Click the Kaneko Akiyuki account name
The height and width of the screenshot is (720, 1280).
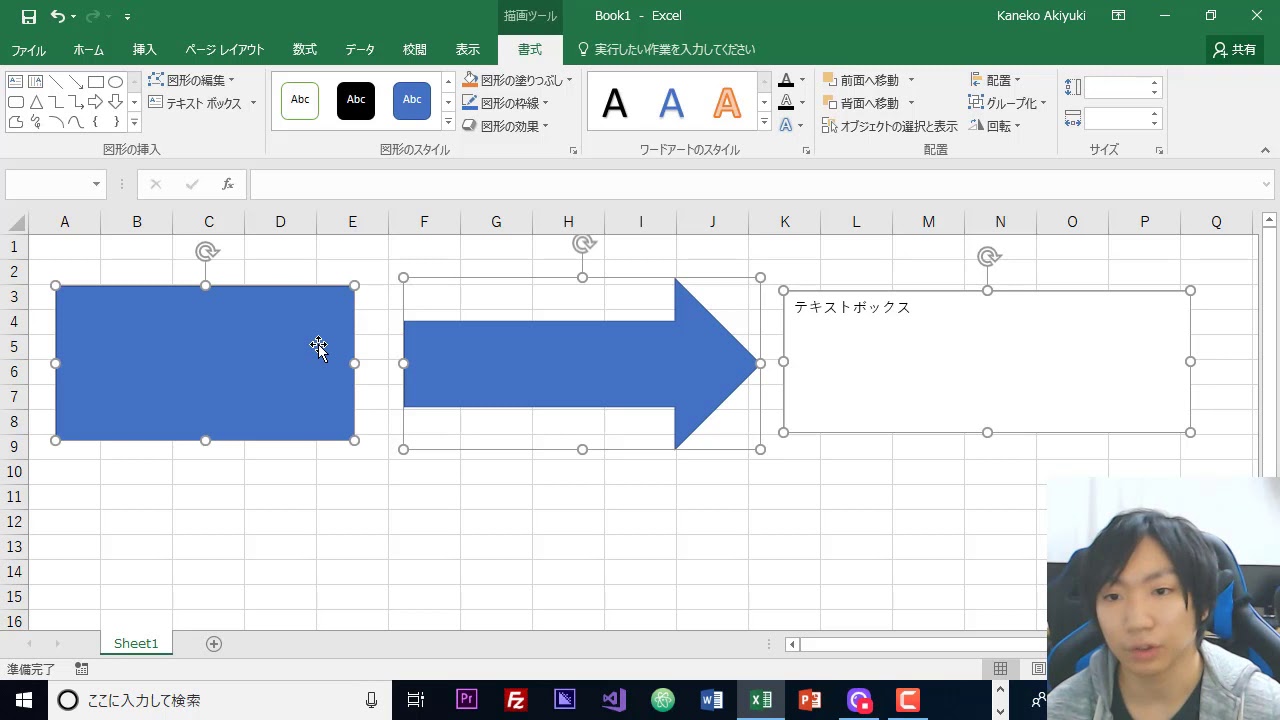point(1041,16)
